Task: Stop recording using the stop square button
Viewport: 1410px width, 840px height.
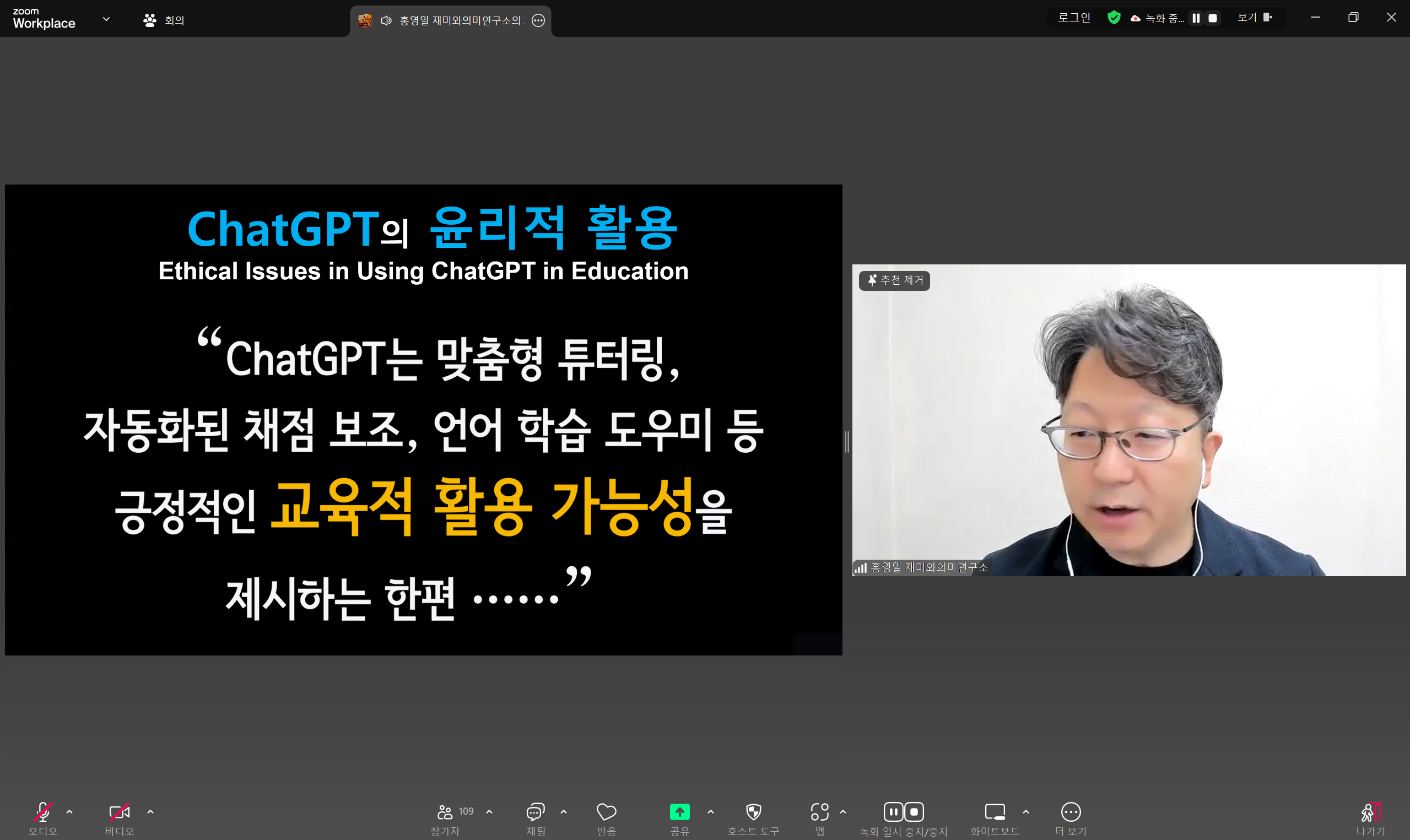Action: 915,811
